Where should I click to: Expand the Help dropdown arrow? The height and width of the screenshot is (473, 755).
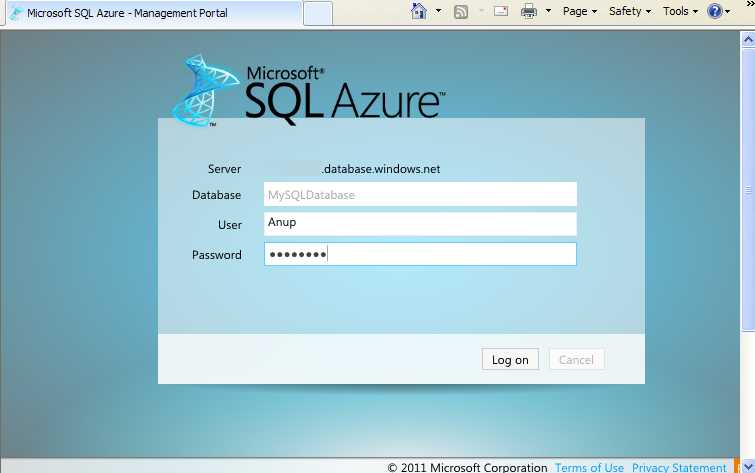pyautogui.click(x=732, y=11)
